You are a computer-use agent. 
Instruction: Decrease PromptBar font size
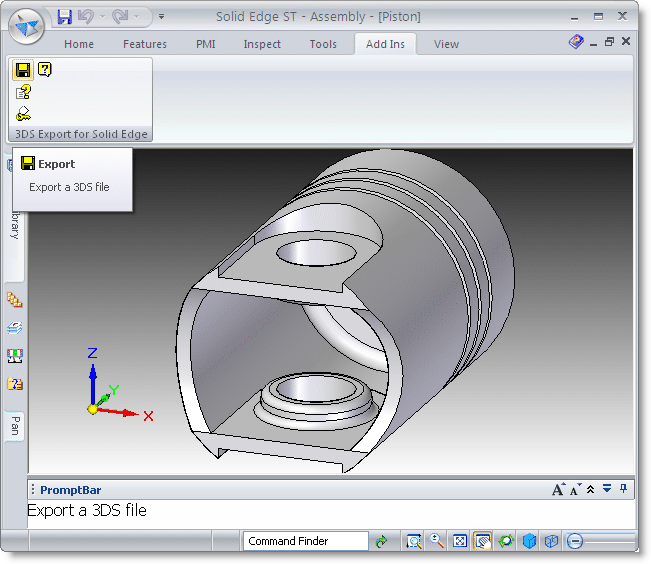point(575,489)
